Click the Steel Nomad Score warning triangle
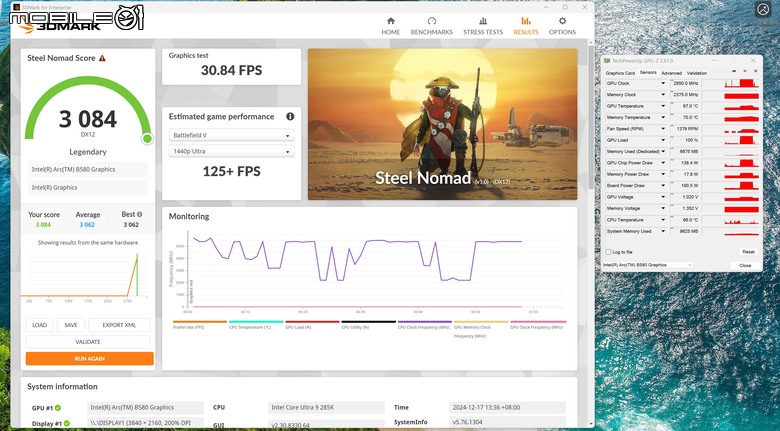The image size is (780, 431). 102,58
